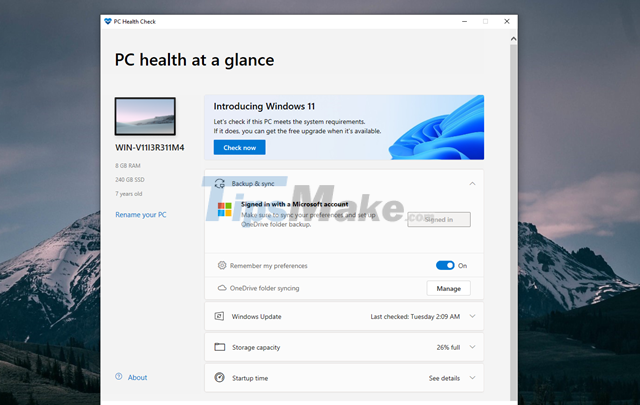Close the PC Health Check window
The image size is (640, 405).
click(x=507, y=21)
